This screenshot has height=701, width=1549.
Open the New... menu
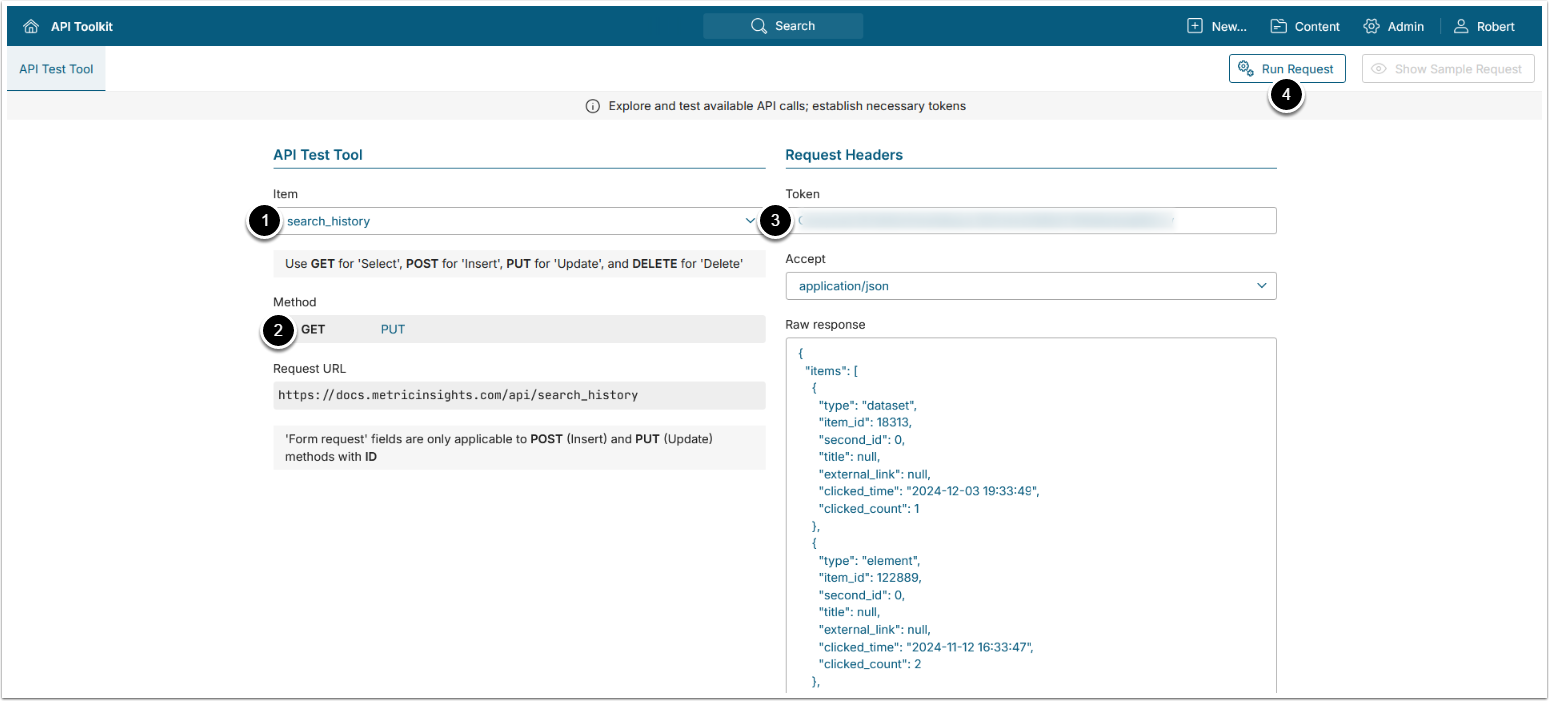tap(1217, 27)
